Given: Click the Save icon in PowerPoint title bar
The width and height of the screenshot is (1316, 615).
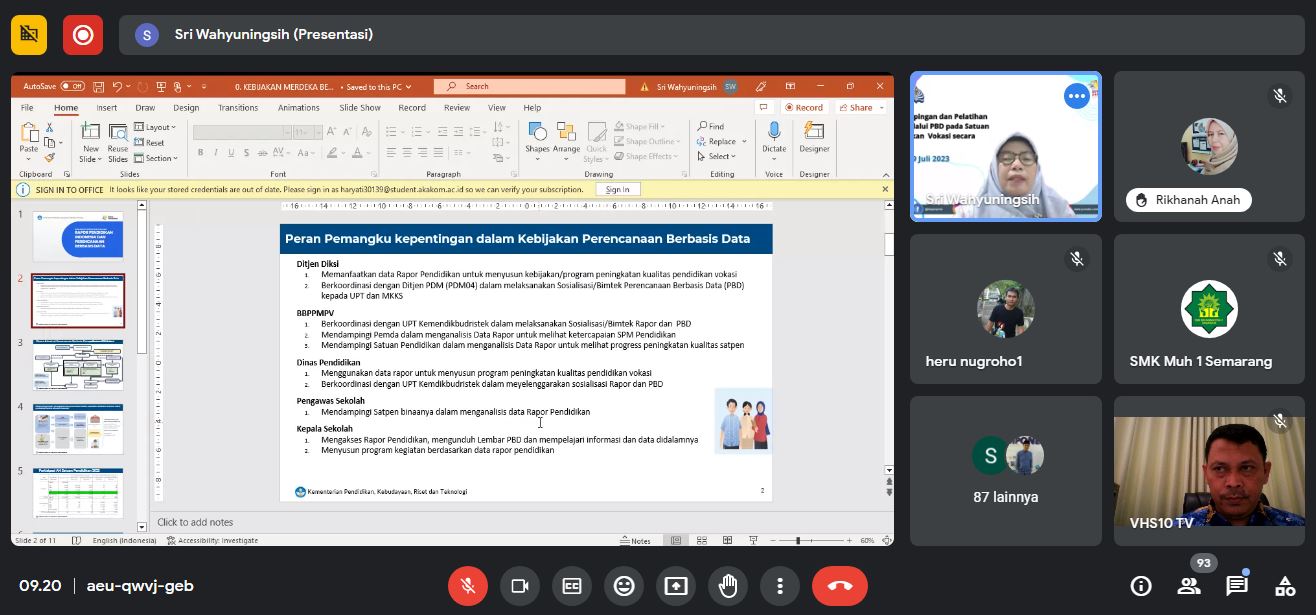Looking at the screenshot, I should (99, 86).
